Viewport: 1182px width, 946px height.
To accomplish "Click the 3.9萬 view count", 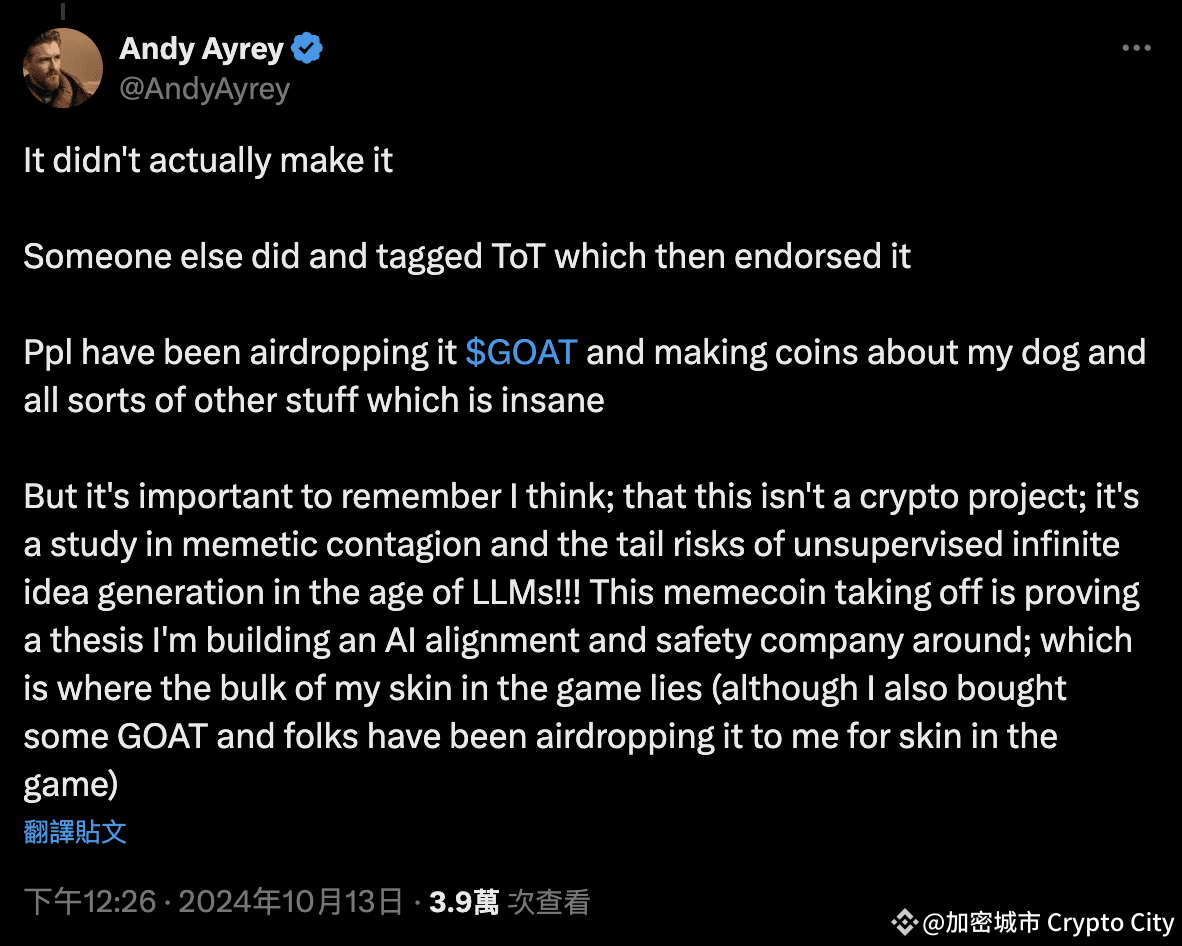I will pyautogui.click(x=460, y=901).
